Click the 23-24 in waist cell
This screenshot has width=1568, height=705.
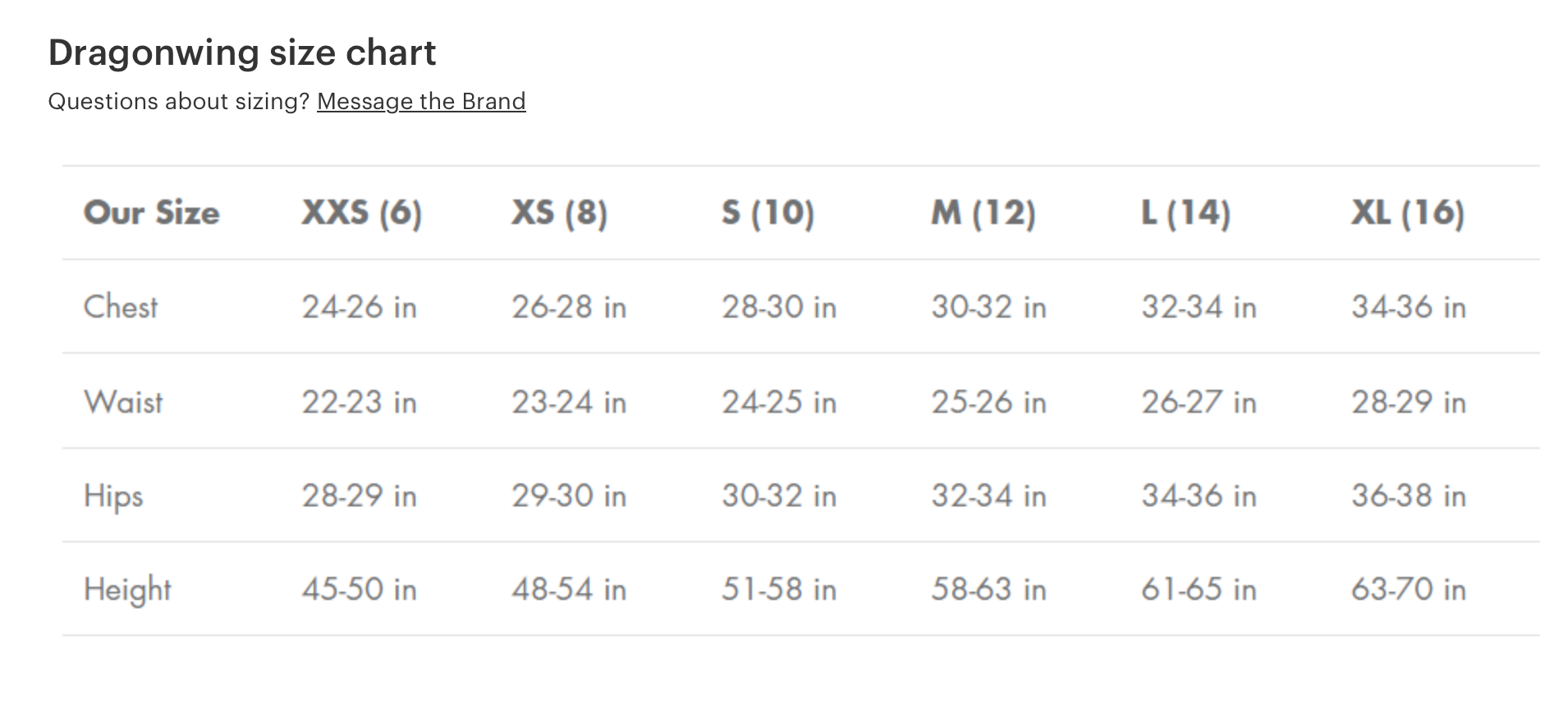click(x=569, y=402)
